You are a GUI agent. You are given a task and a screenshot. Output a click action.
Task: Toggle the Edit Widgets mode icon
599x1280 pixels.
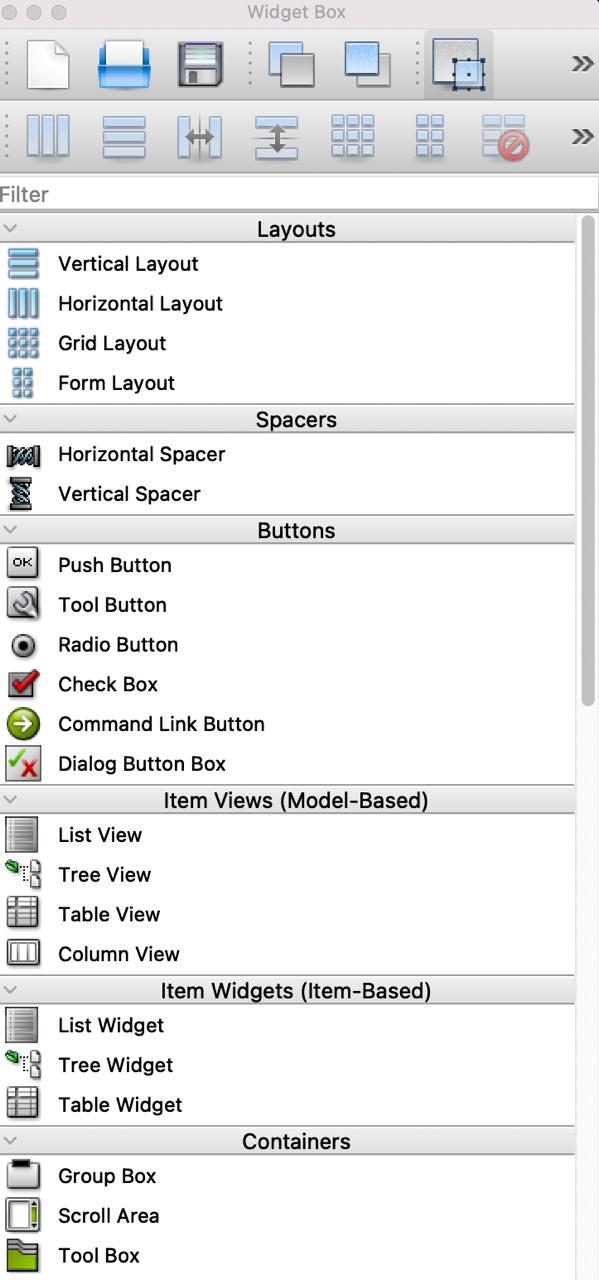click(459, 64)
